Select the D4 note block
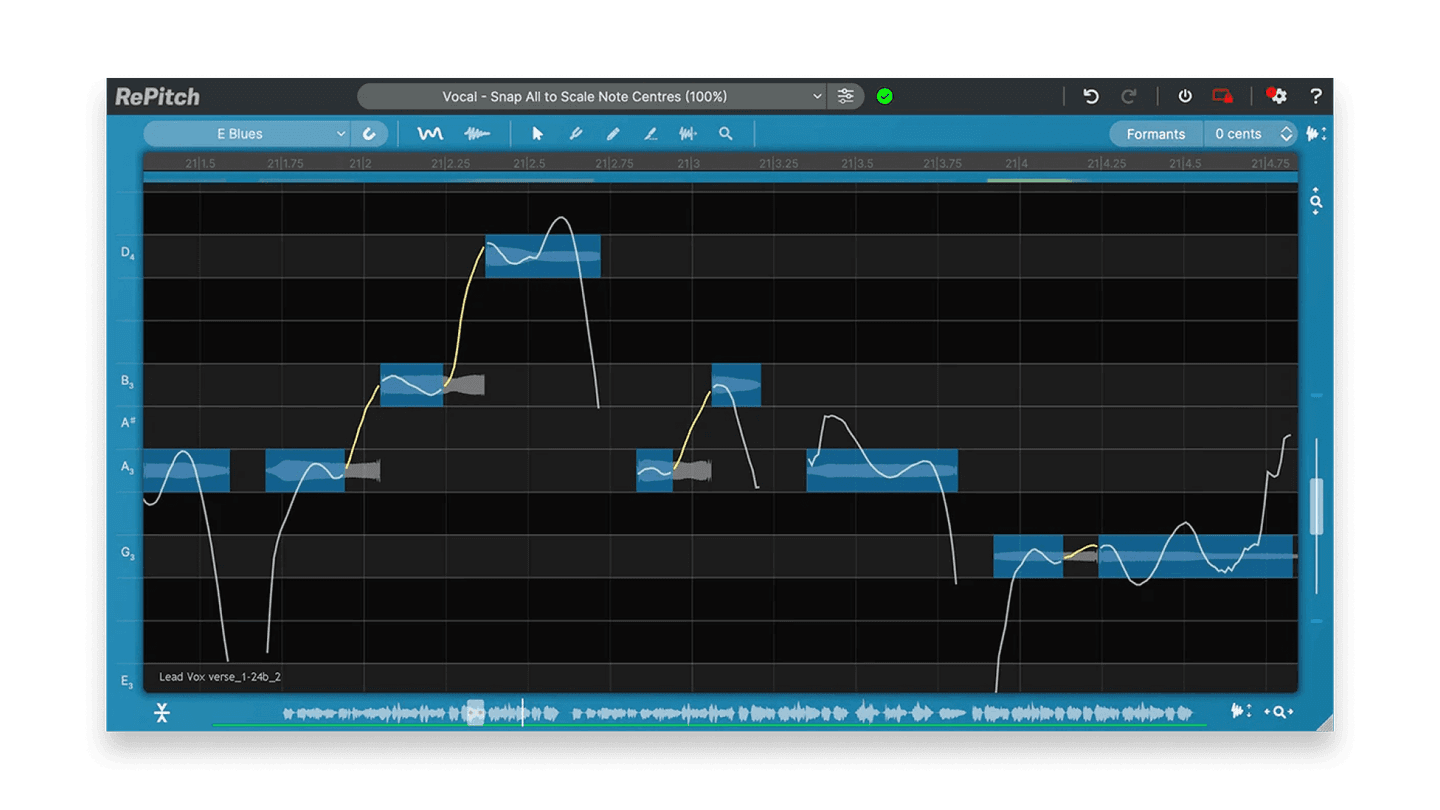Screen dimensions: 1440x810 click(542, 256)
